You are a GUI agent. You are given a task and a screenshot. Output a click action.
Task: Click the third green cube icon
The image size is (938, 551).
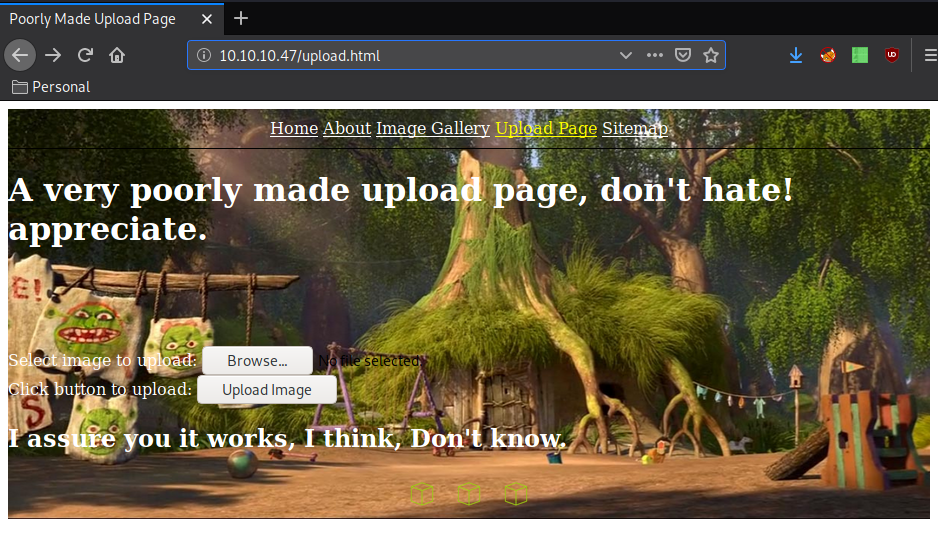point(516,494)
